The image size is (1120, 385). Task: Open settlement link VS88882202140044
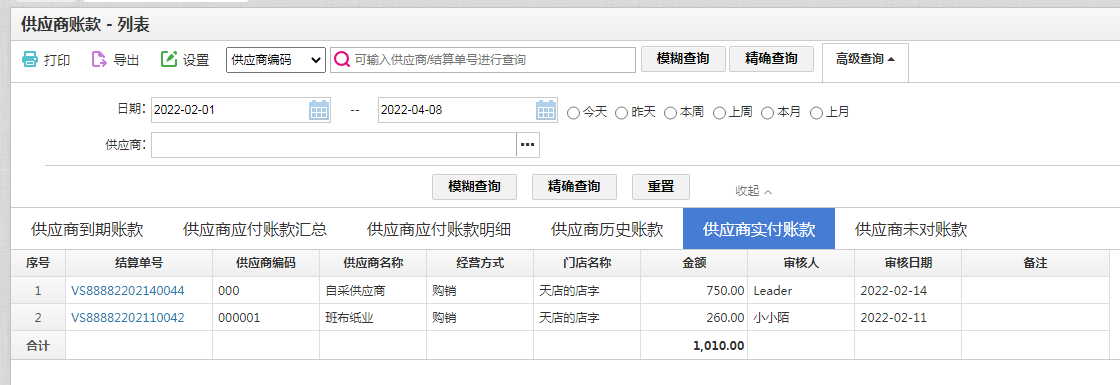(128, 291)
